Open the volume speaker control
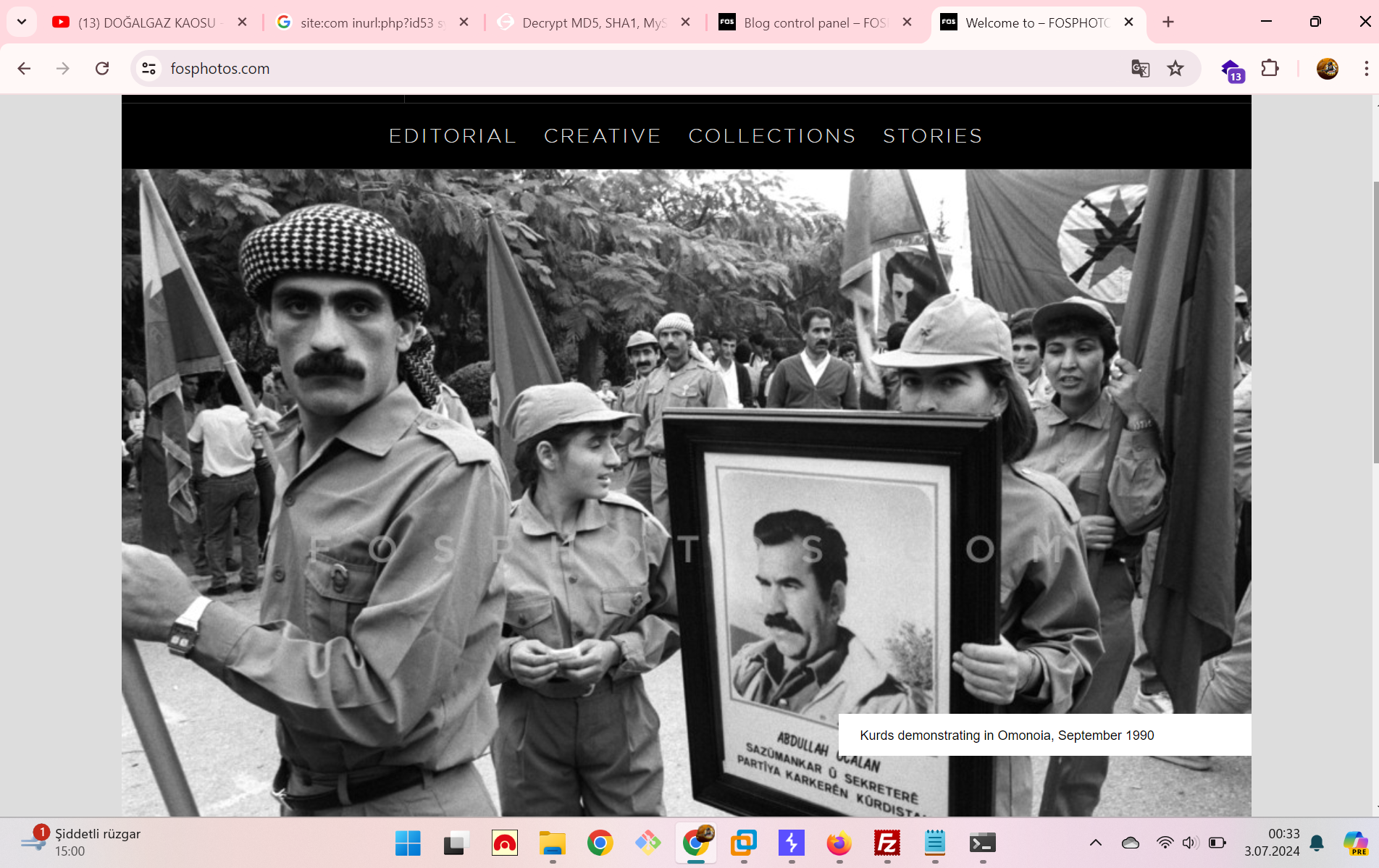 pyautogui.click(x=1190, y=843)
